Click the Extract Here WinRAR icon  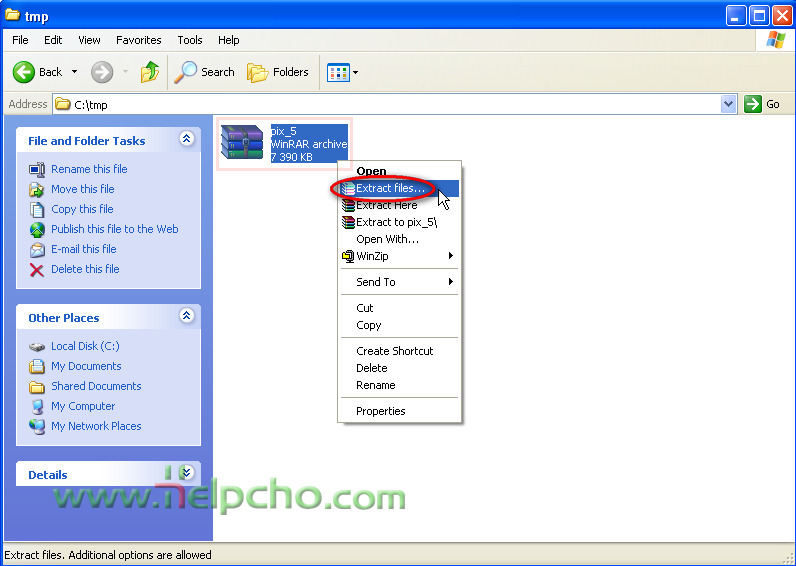pos(348,205)
